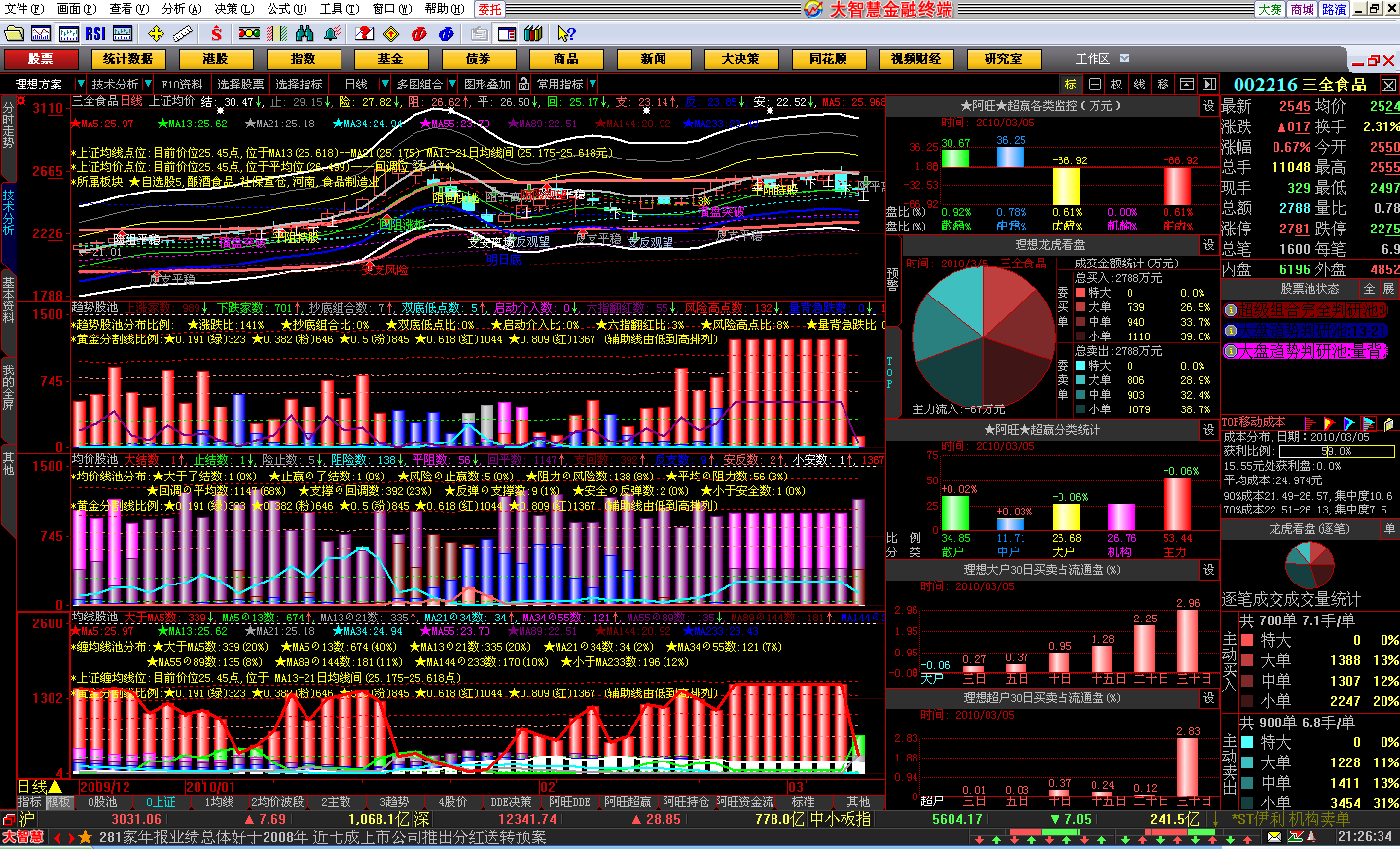This screenshot has width=1400, height=849.
Task: Expand the 理想方案 dropdown arrow
Action: pyautogui.click(x=80, y=85)
